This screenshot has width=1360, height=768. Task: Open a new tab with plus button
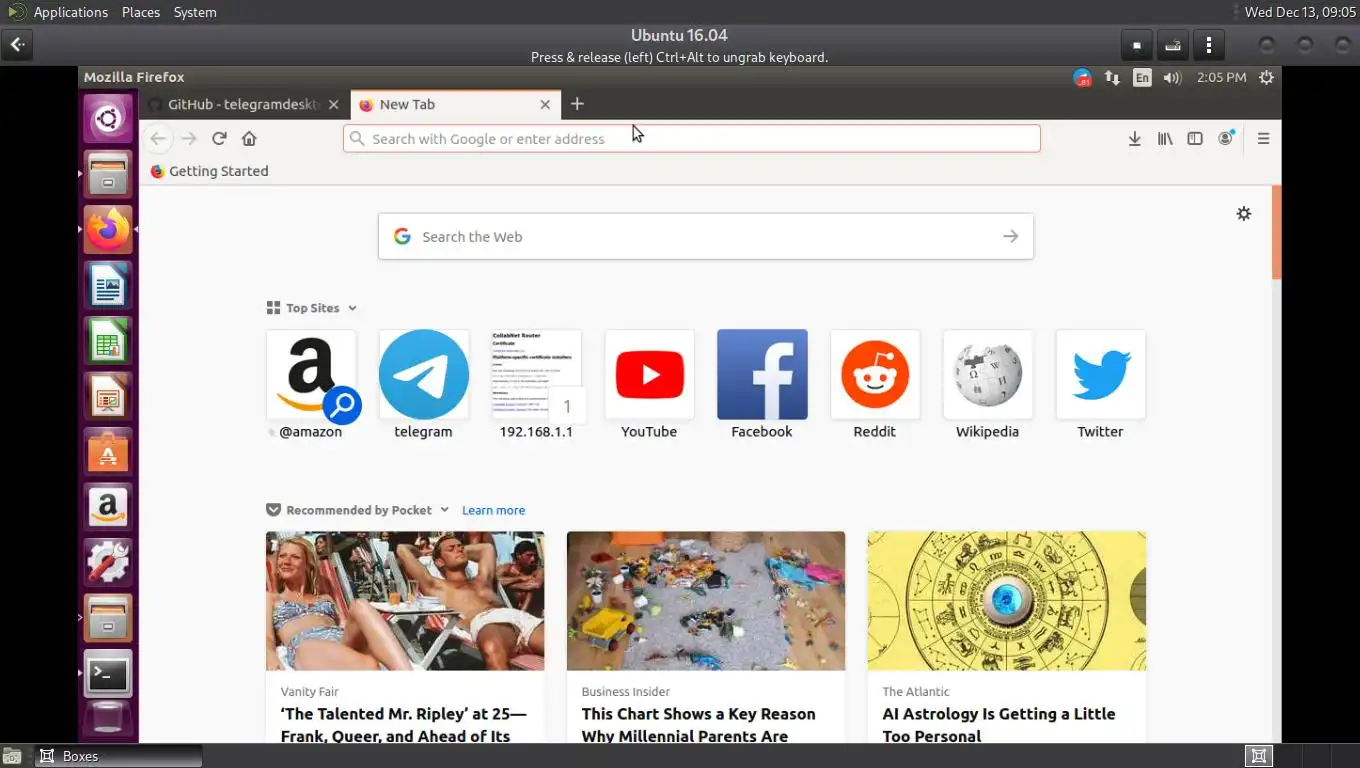[x=577, y=104]
